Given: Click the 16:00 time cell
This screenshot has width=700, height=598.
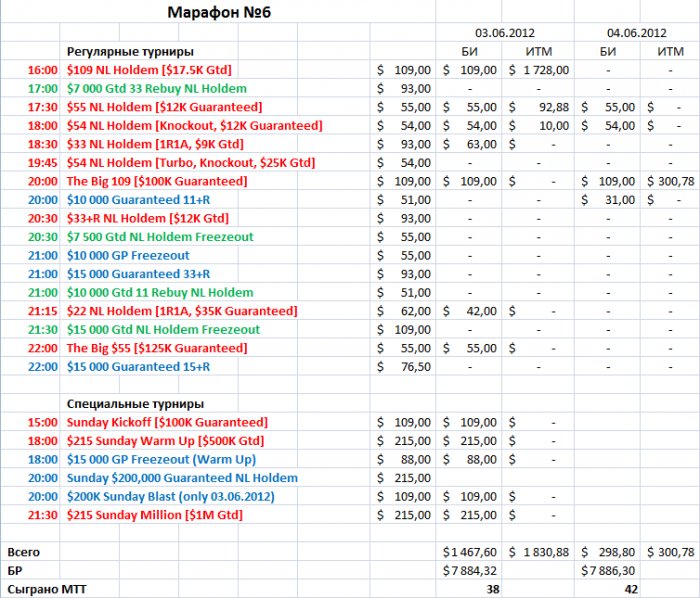Looking at the screenshot, I should pos(42,70).
